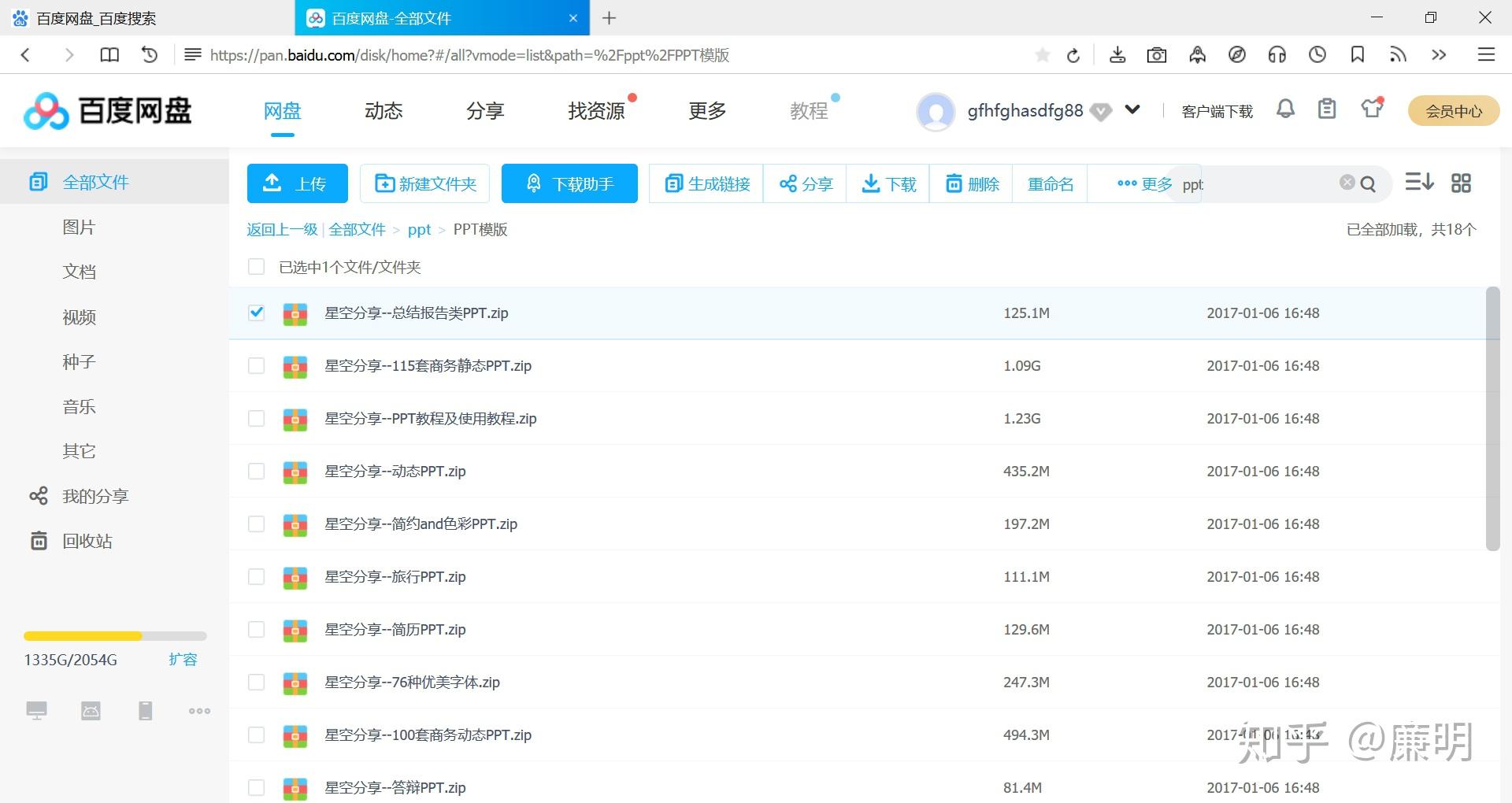Click the mobile phone client icon

pos(146,711)
